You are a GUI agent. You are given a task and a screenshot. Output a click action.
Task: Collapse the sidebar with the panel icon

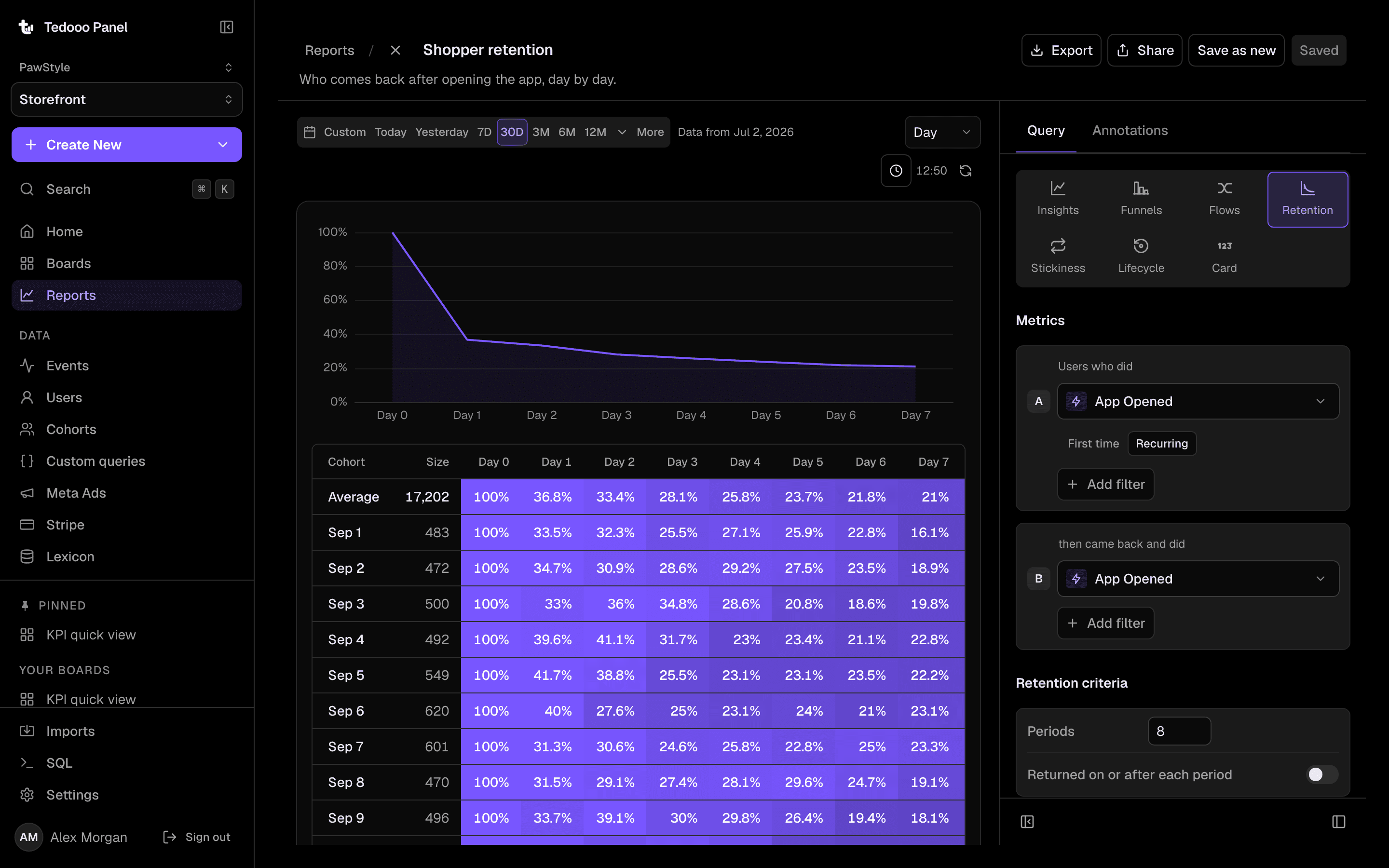point(226,27)
